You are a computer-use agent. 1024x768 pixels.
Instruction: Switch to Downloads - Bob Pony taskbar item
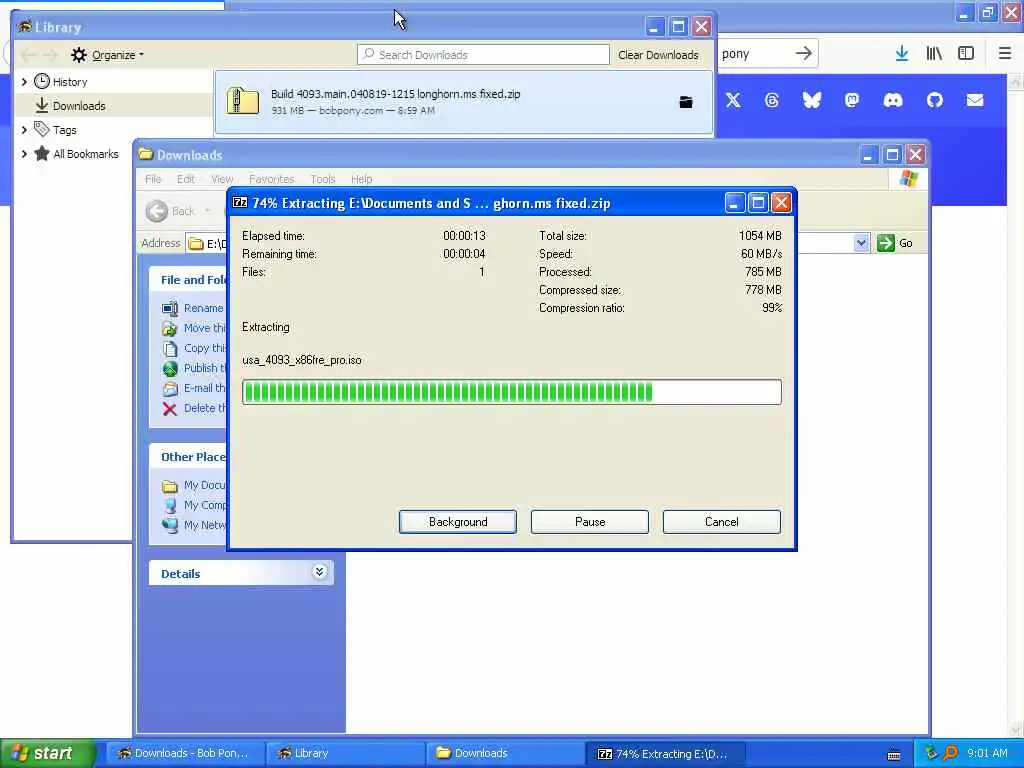(x=183, y=753)
